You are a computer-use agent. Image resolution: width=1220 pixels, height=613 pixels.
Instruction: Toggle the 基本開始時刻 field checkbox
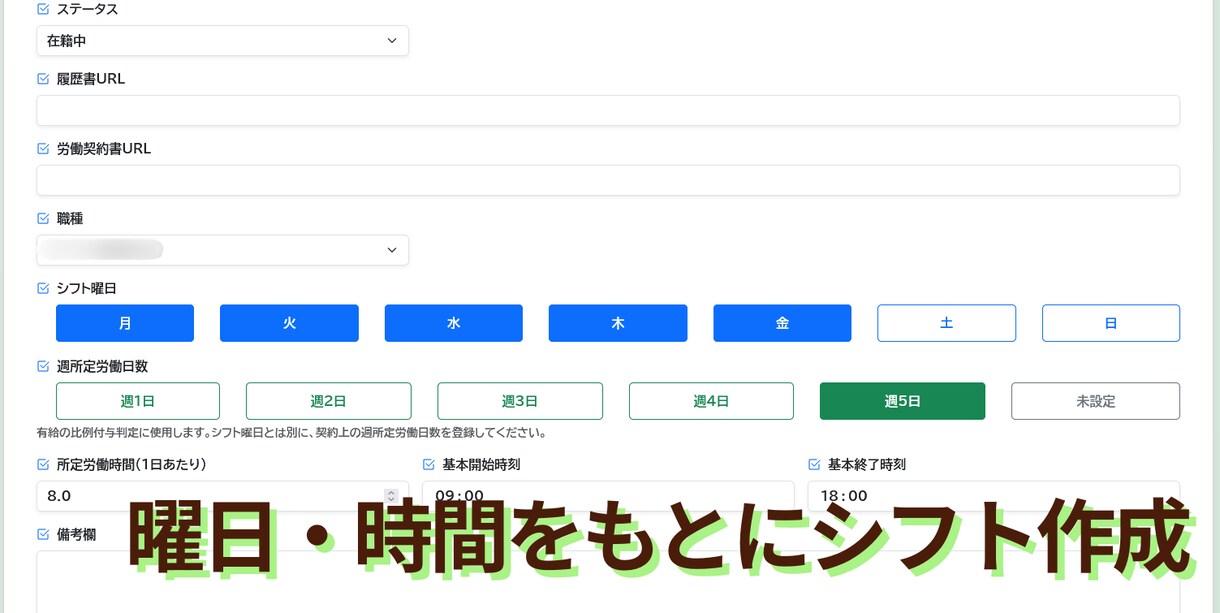tap(429, 464)
